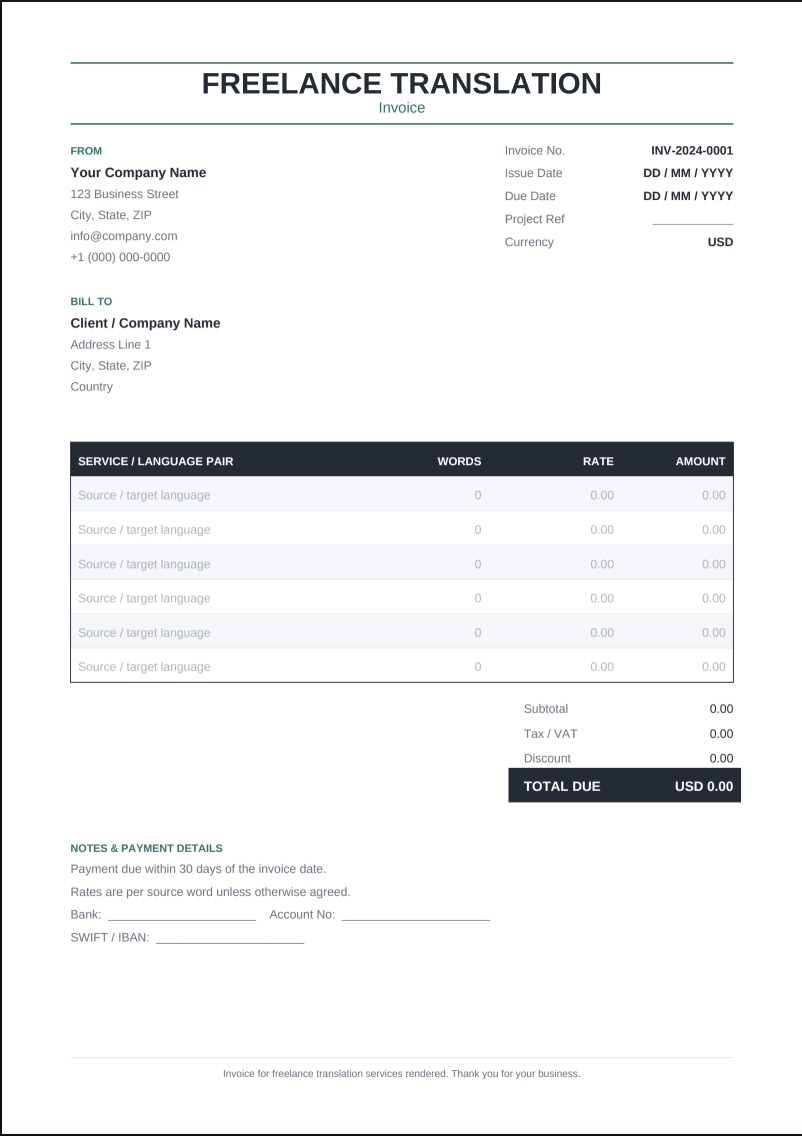802x1136 pixels.
Task: Click the blank Bank line
Action: (182, 915)
